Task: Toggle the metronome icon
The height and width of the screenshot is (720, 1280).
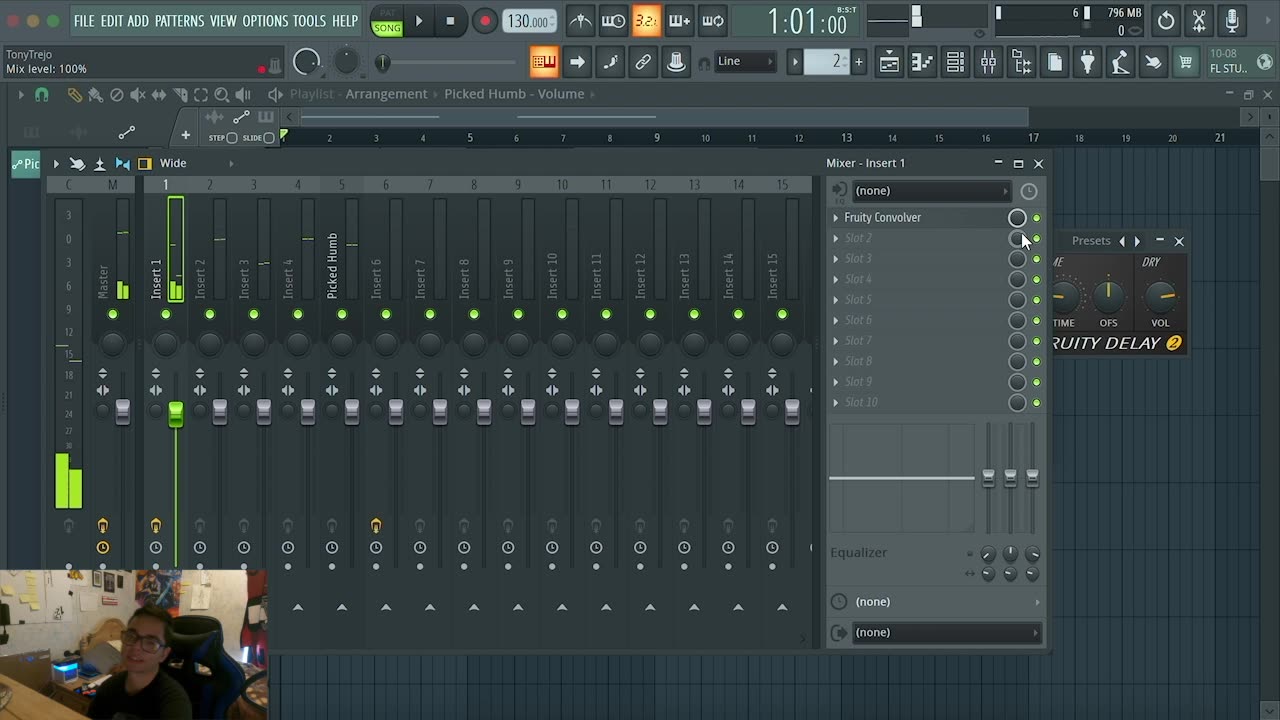Action: [x=579, y=21]
